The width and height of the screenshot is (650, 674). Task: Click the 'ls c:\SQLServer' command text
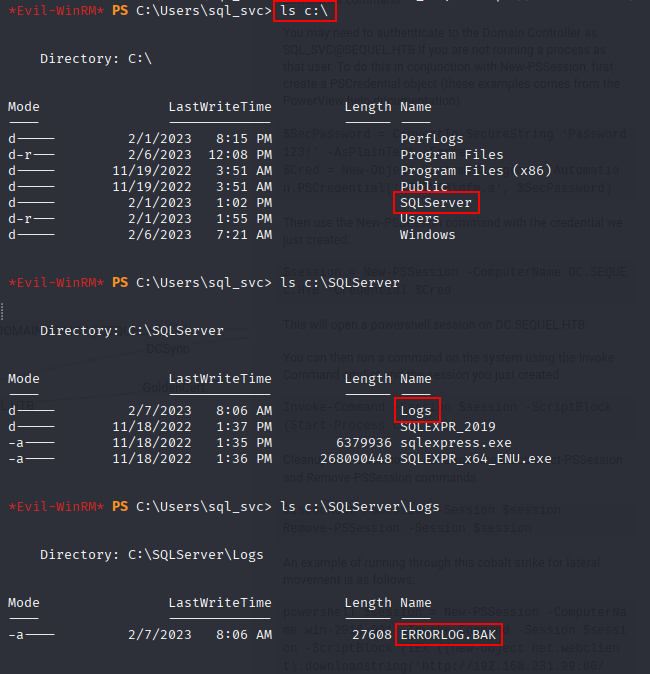click(x=340, y=282)
